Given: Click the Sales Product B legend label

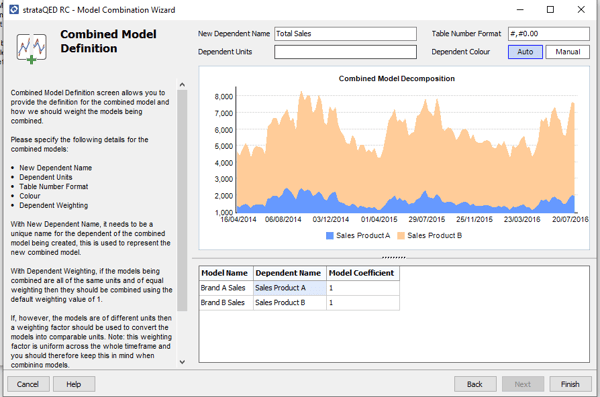Looking at the screenshot, I should coord(435,236).
